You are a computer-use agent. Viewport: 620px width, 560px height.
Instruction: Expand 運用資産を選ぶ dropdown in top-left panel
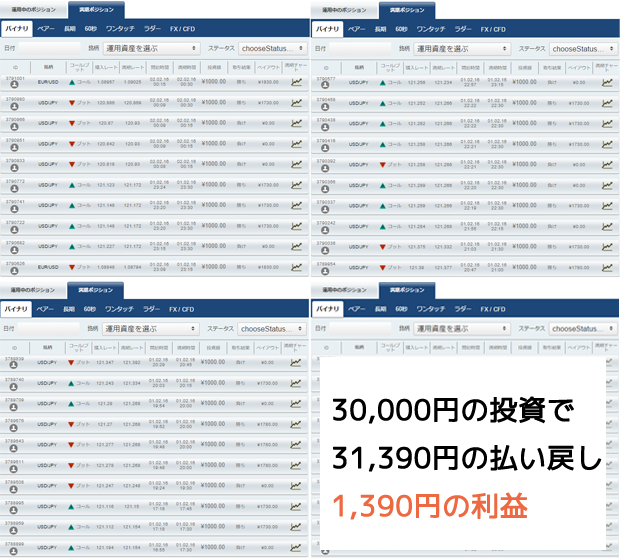pos(151,48)
